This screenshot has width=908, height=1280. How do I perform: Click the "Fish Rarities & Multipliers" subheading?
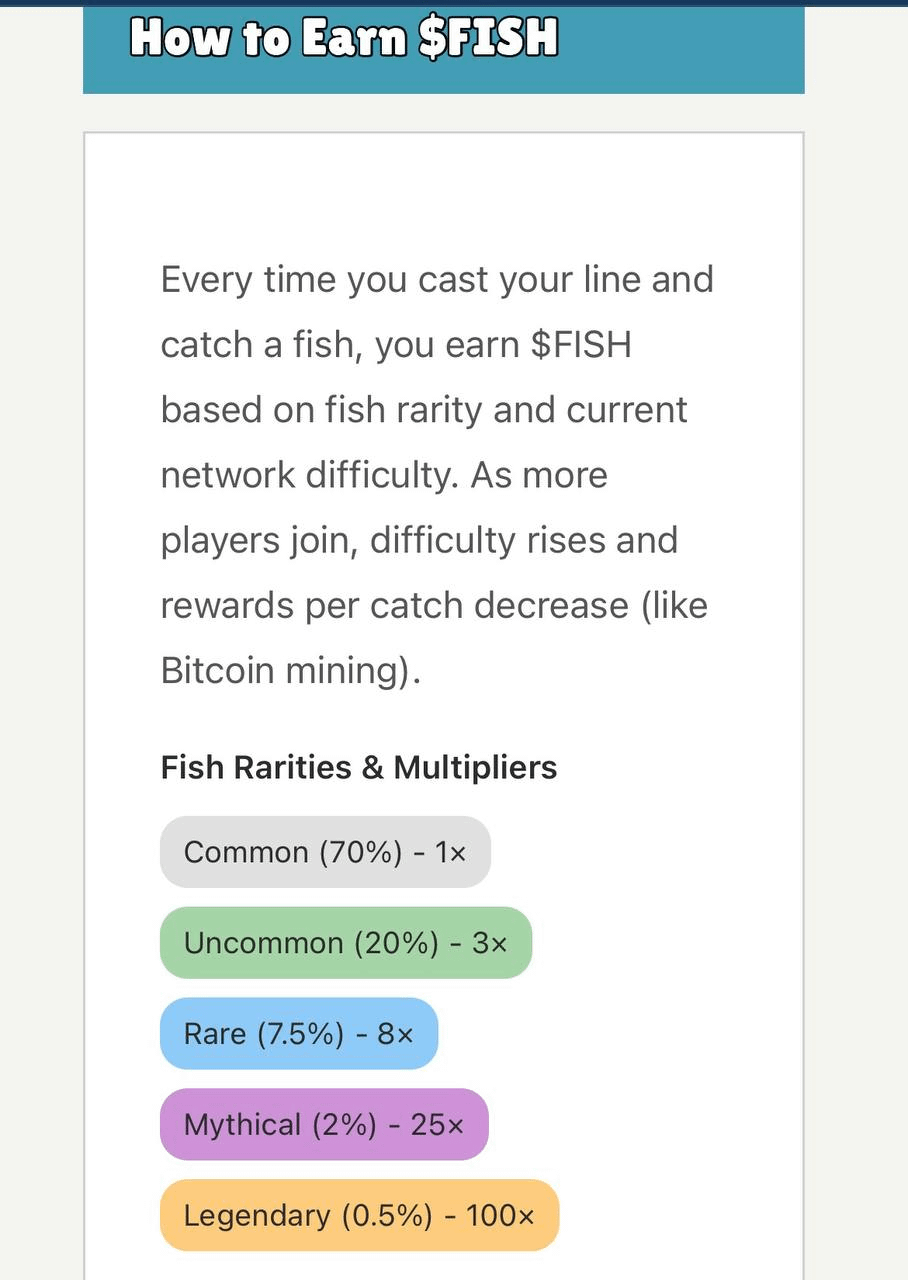359,767
